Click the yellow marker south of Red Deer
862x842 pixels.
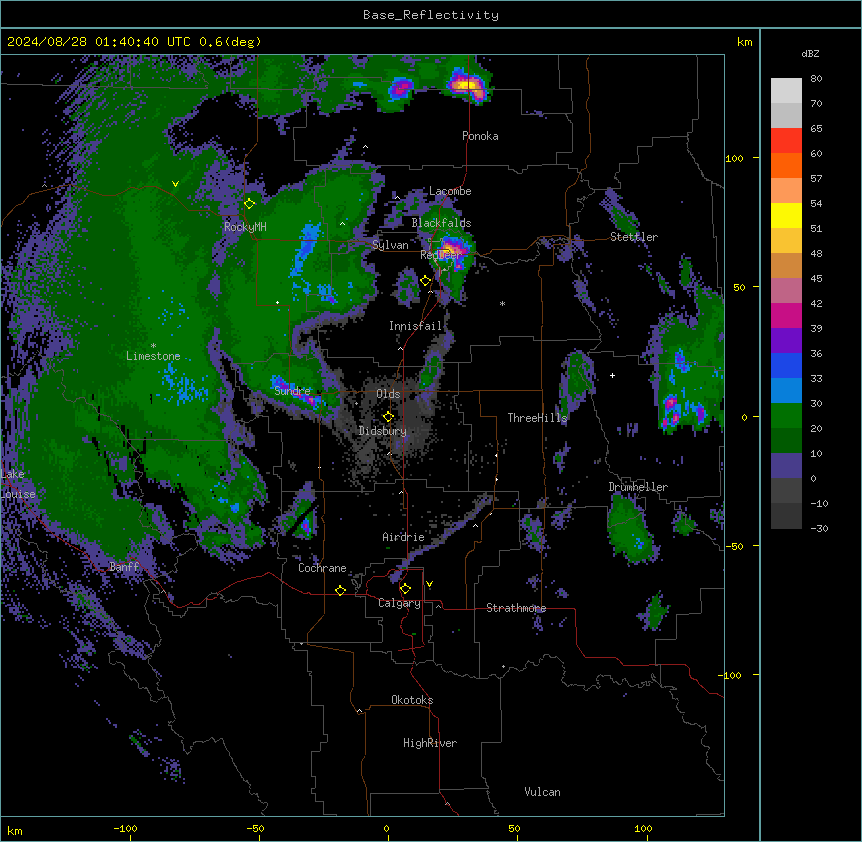(426, 281)
